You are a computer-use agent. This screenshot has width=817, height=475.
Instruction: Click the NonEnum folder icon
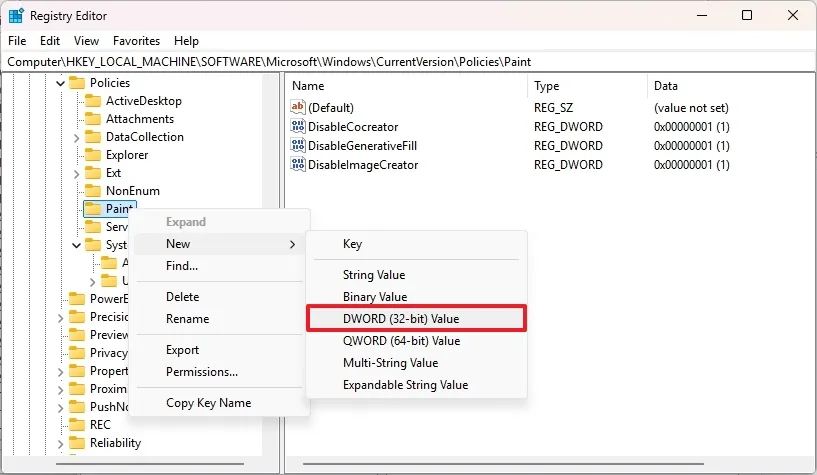click(93, 191)
